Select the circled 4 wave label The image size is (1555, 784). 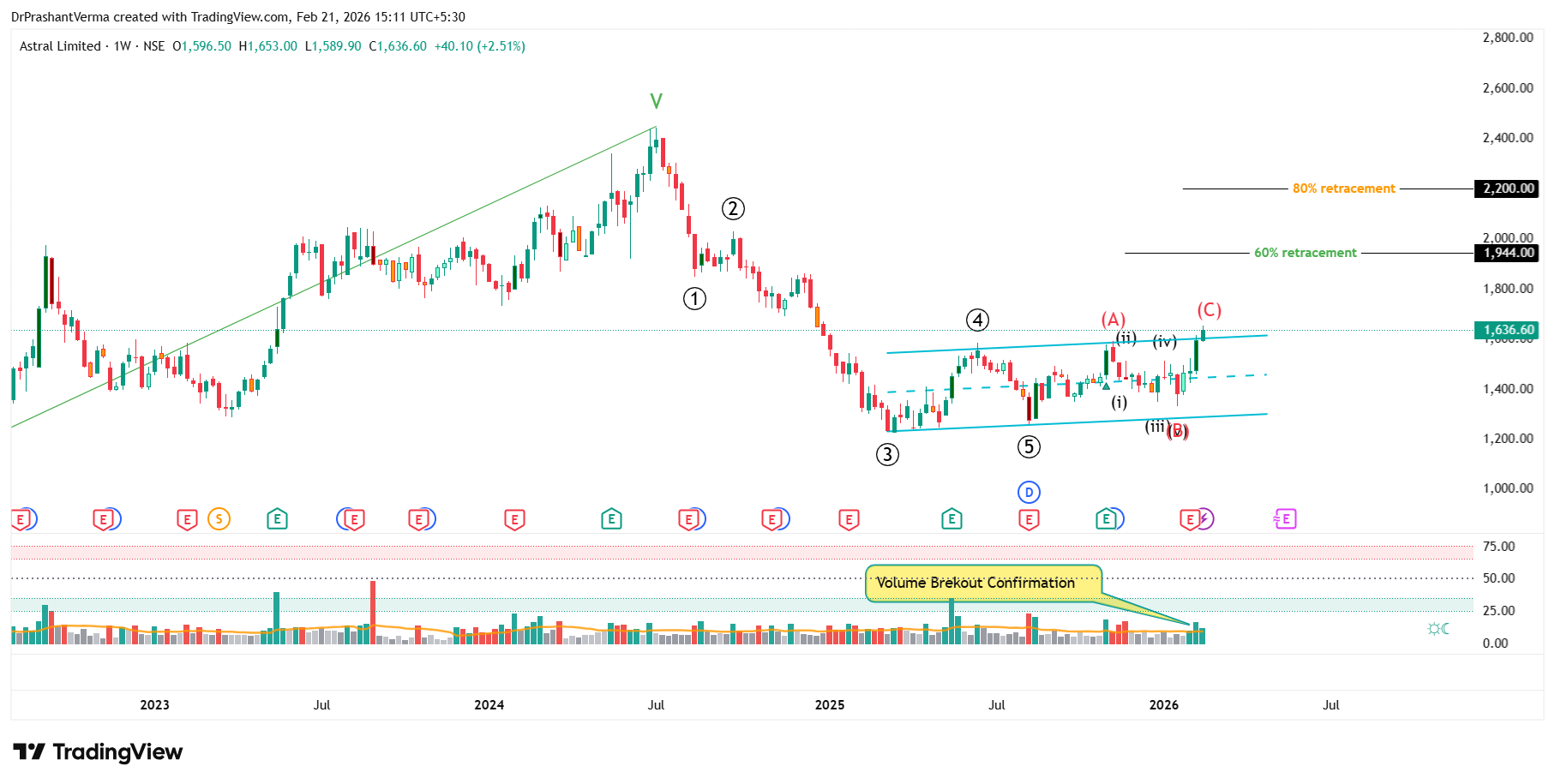click(977, 320)
